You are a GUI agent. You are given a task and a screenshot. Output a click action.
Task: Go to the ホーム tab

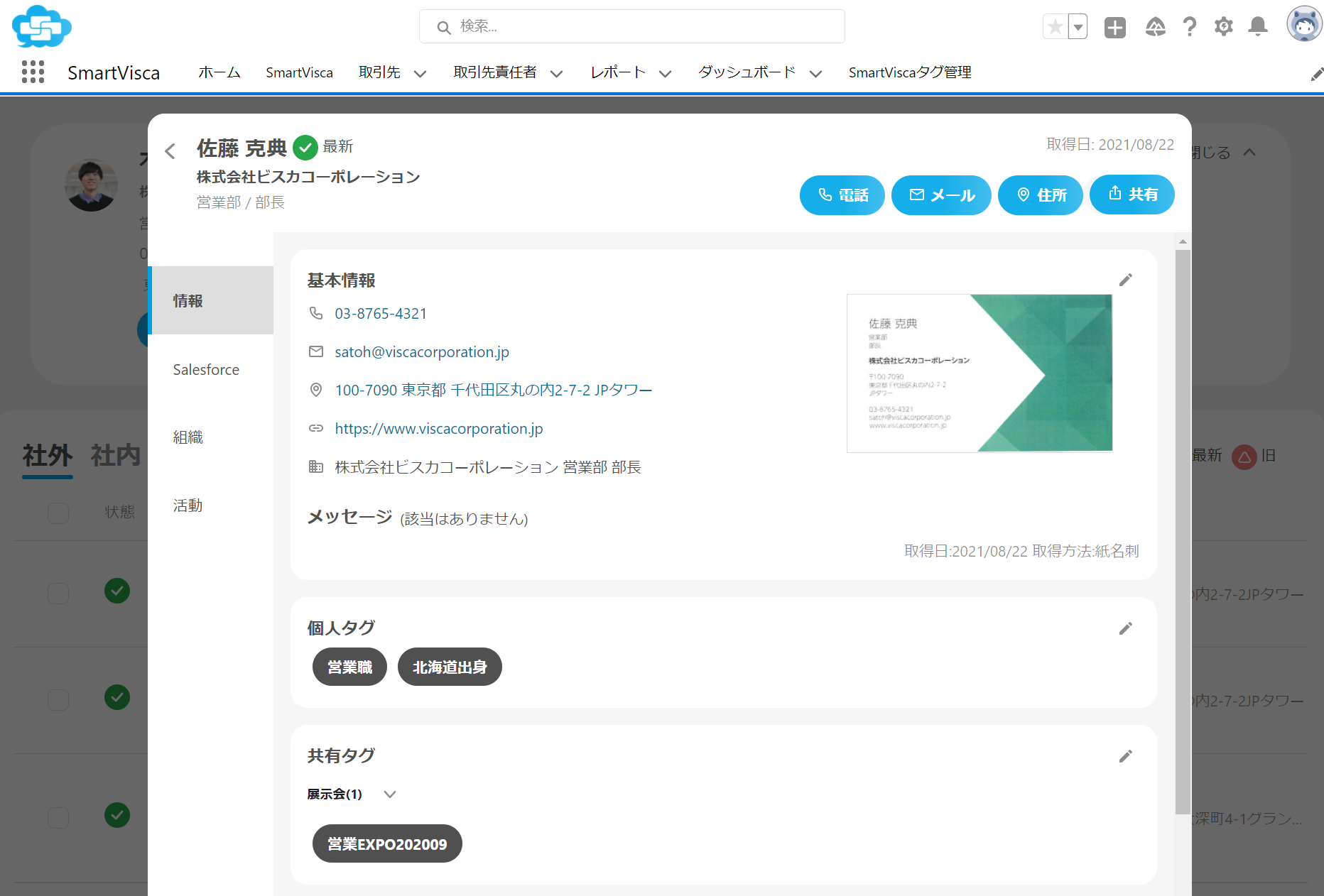(219, 72)
